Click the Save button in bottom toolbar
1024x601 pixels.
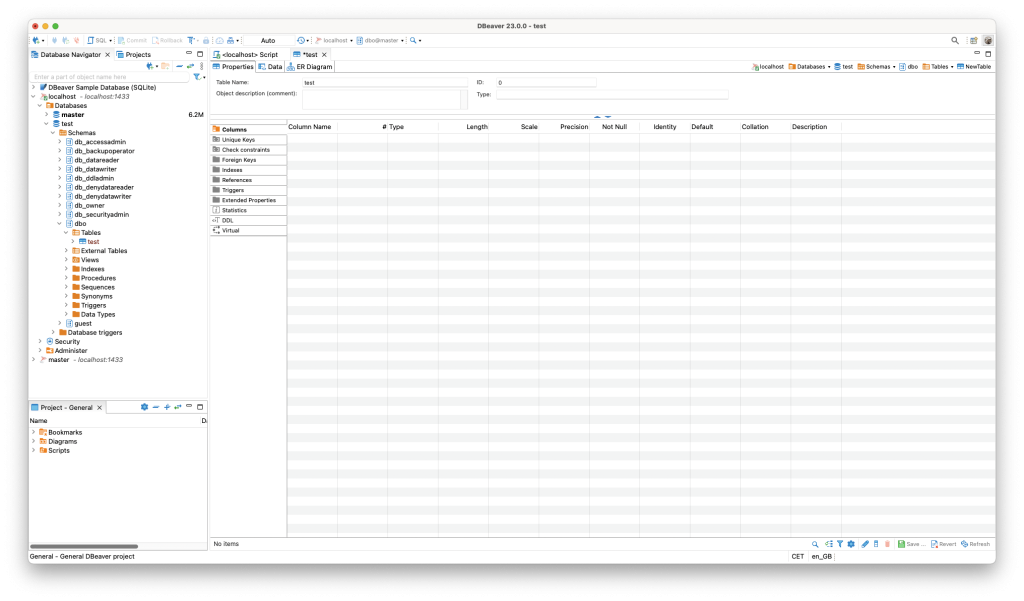click(911, 544)
